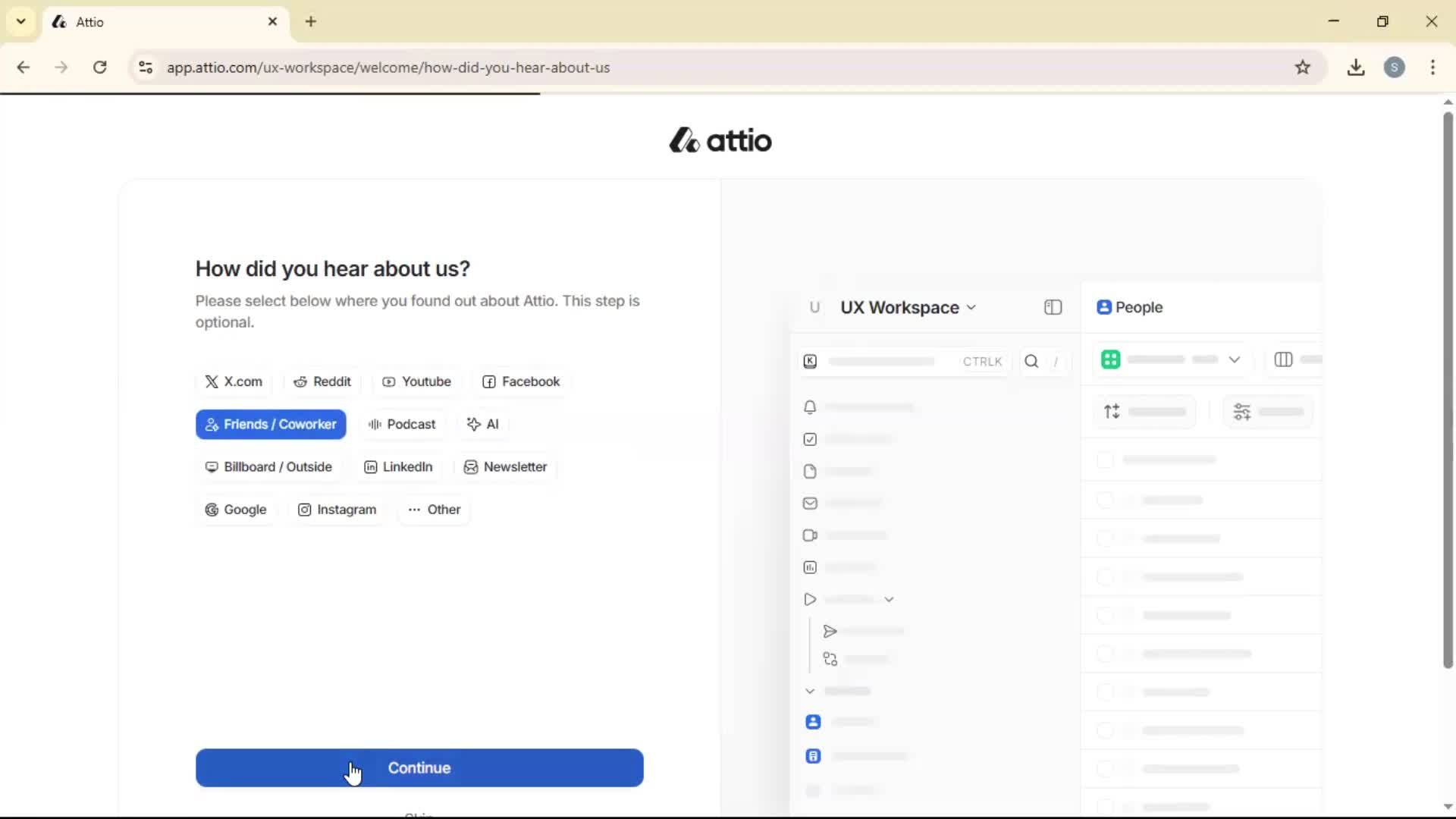Click the downloads icon in the browser toolbar
The height and width of the screenshot is (819, 1456).
click(x=1356, y=67)
